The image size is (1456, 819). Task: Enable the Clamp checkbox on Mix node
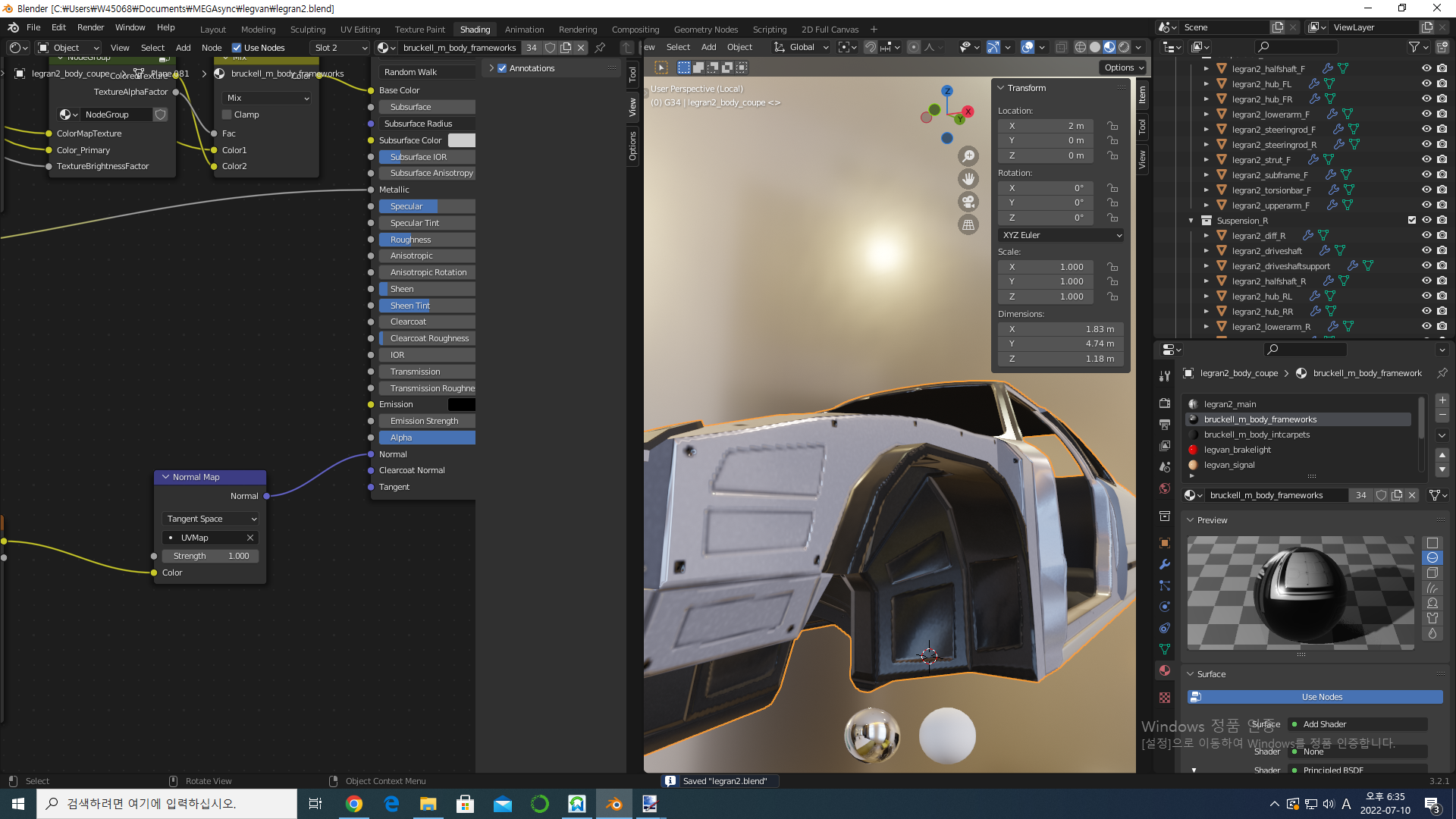[x=227, y=115]
